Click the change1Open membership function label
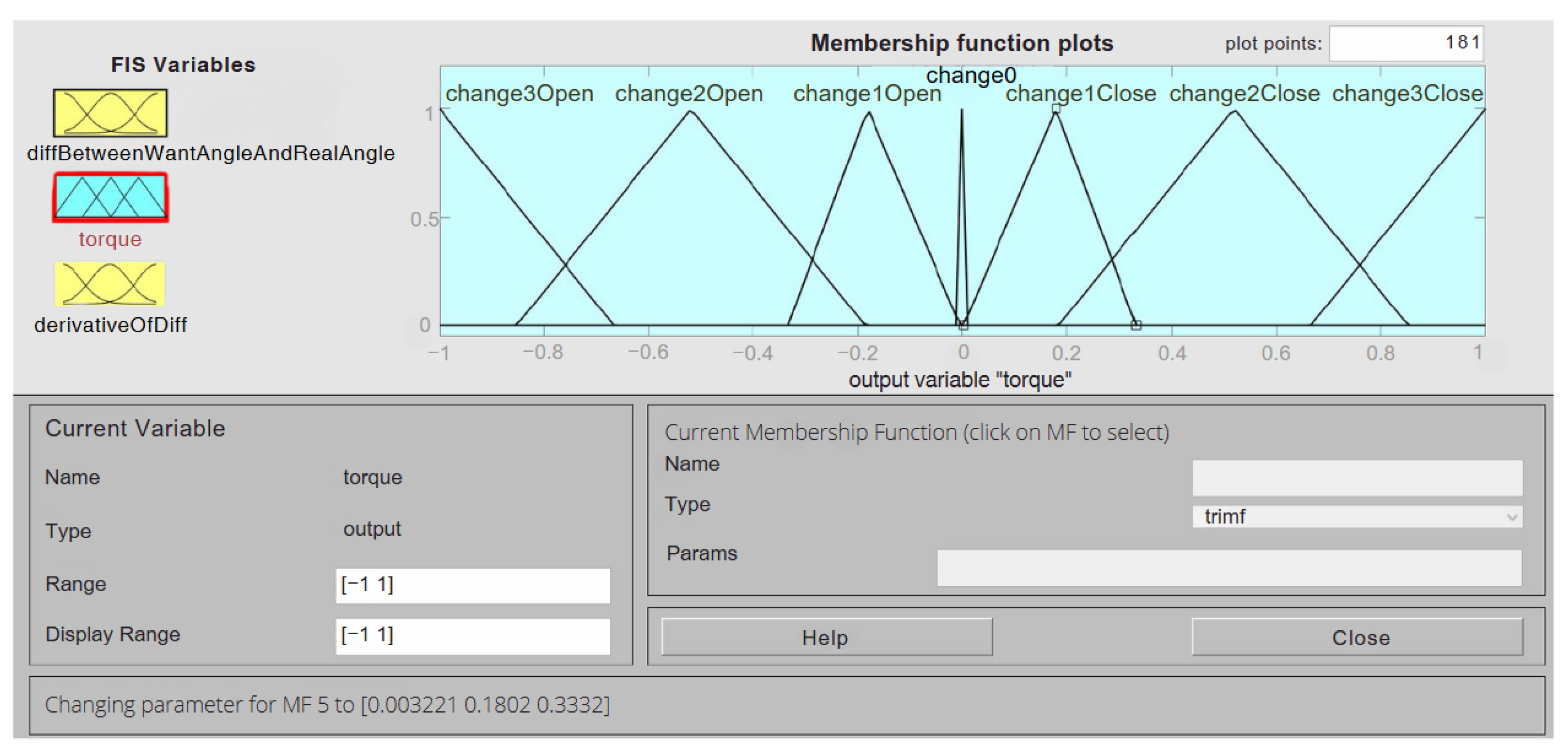This screenshot has width=1568, height=747. tap(867, 94)
